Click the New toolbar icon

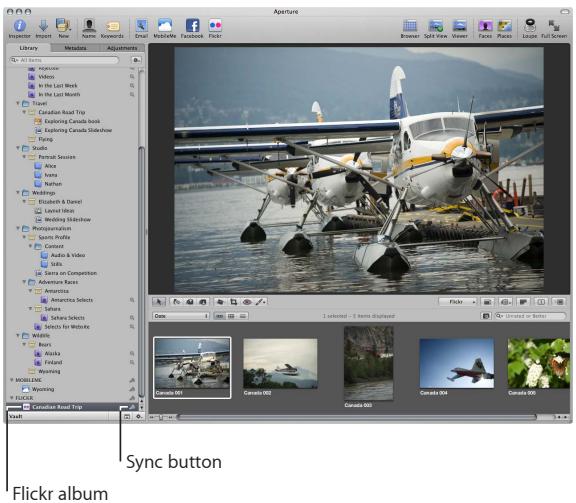[63, 26]
